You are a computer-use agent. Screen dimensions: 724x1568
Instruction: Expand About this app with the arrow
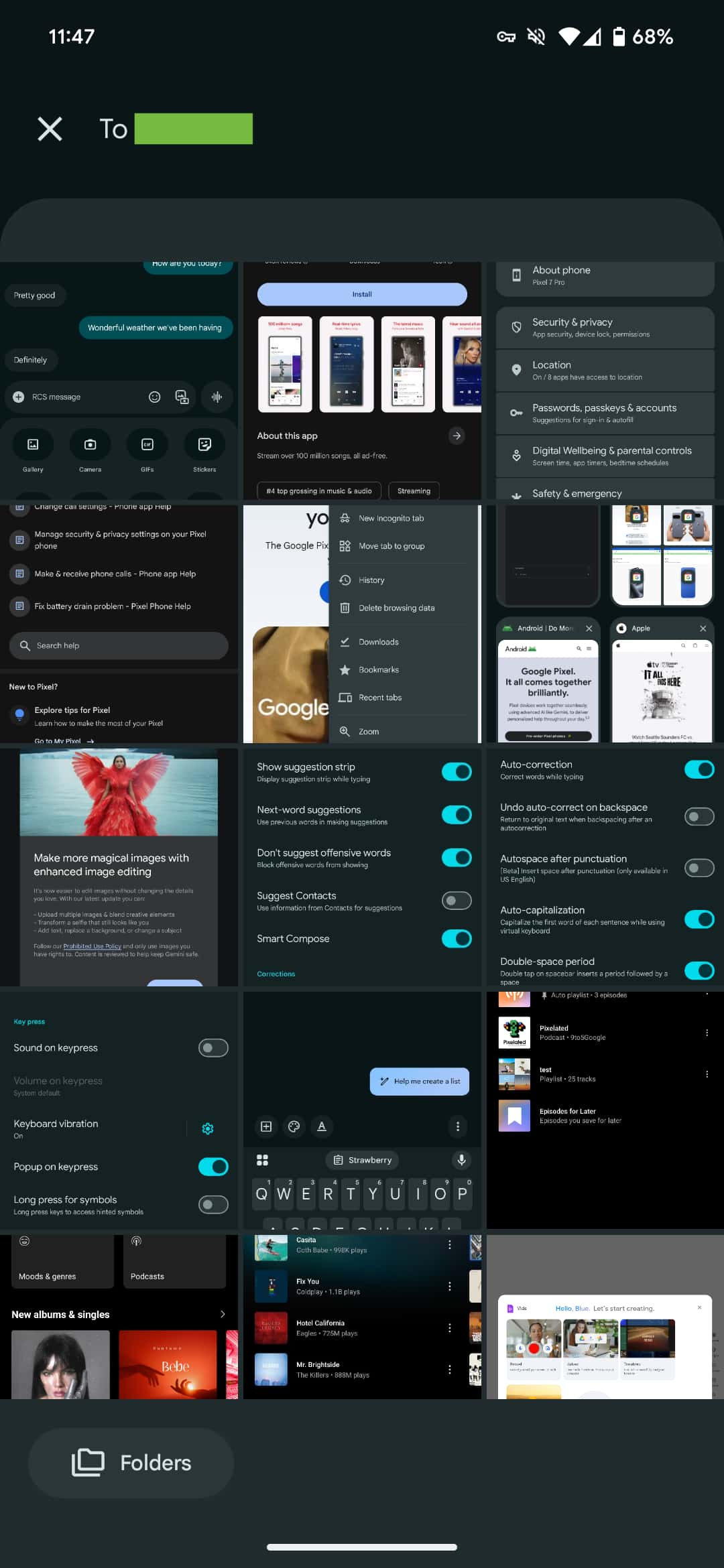tap(457, 436)
